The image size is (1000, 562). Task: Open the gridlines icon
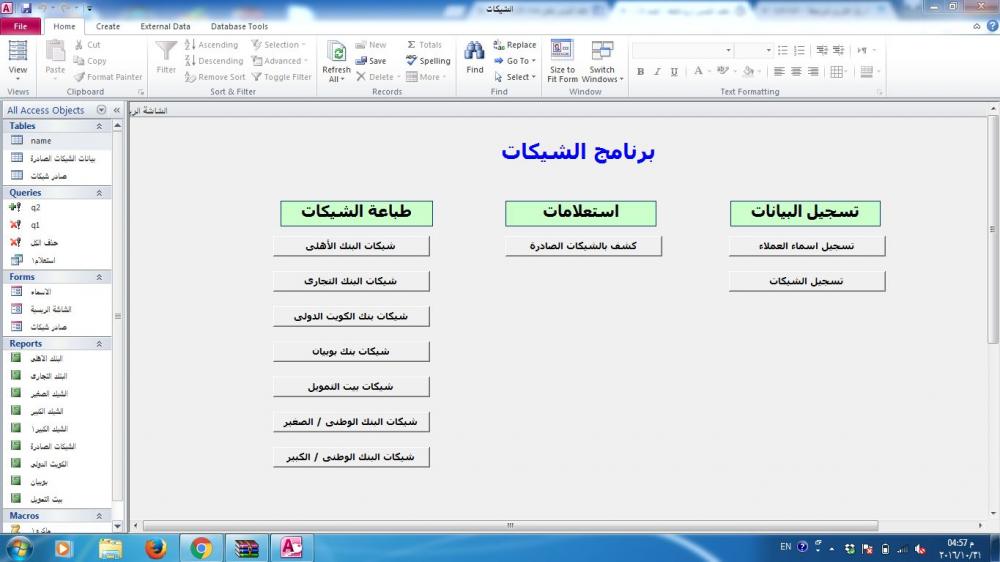[x=837, y=71]
